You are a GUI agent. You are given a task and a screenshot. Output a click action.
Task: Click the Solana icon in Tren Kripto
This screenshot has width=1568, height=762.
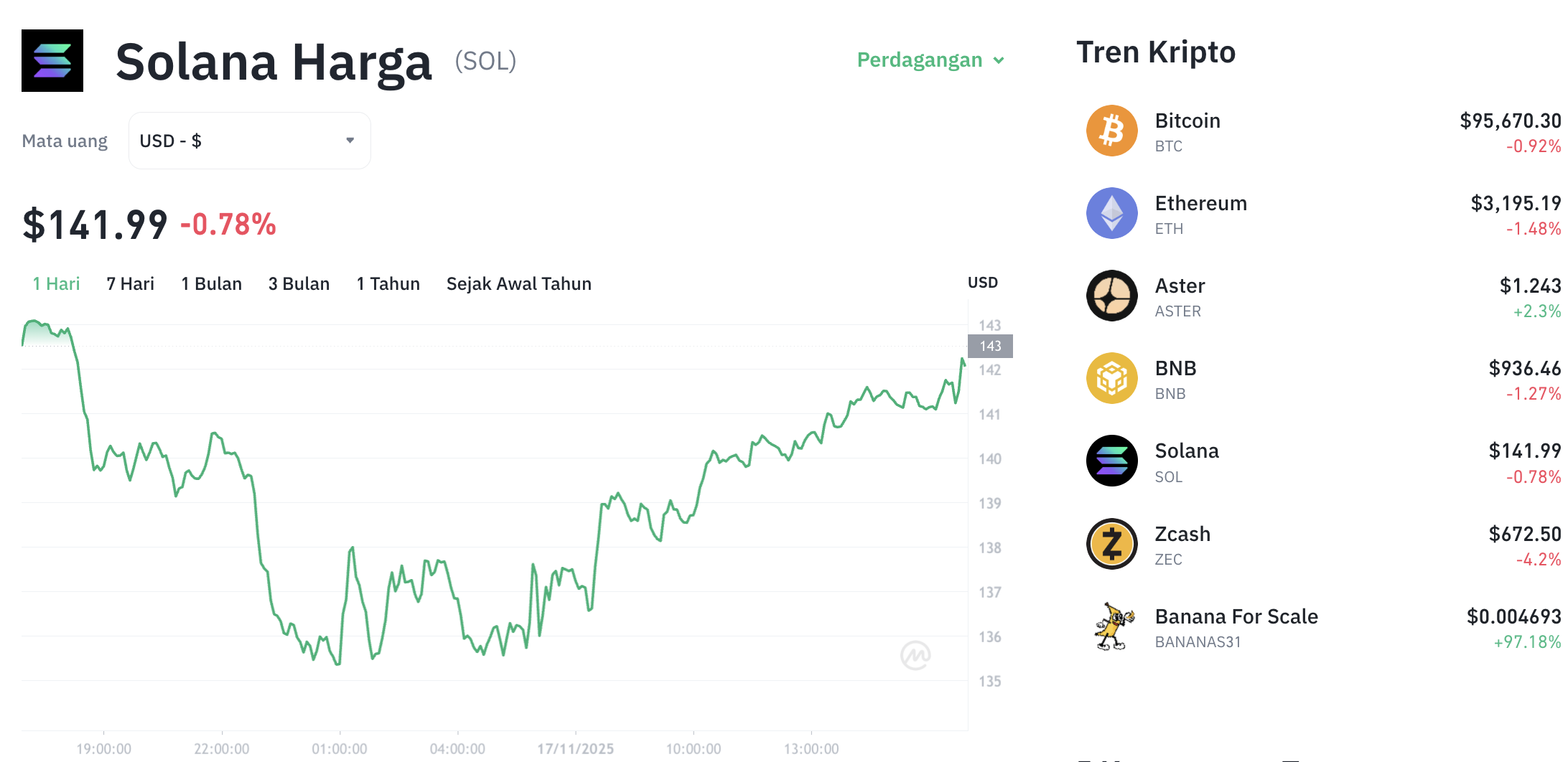click(x=1111, y=461)
